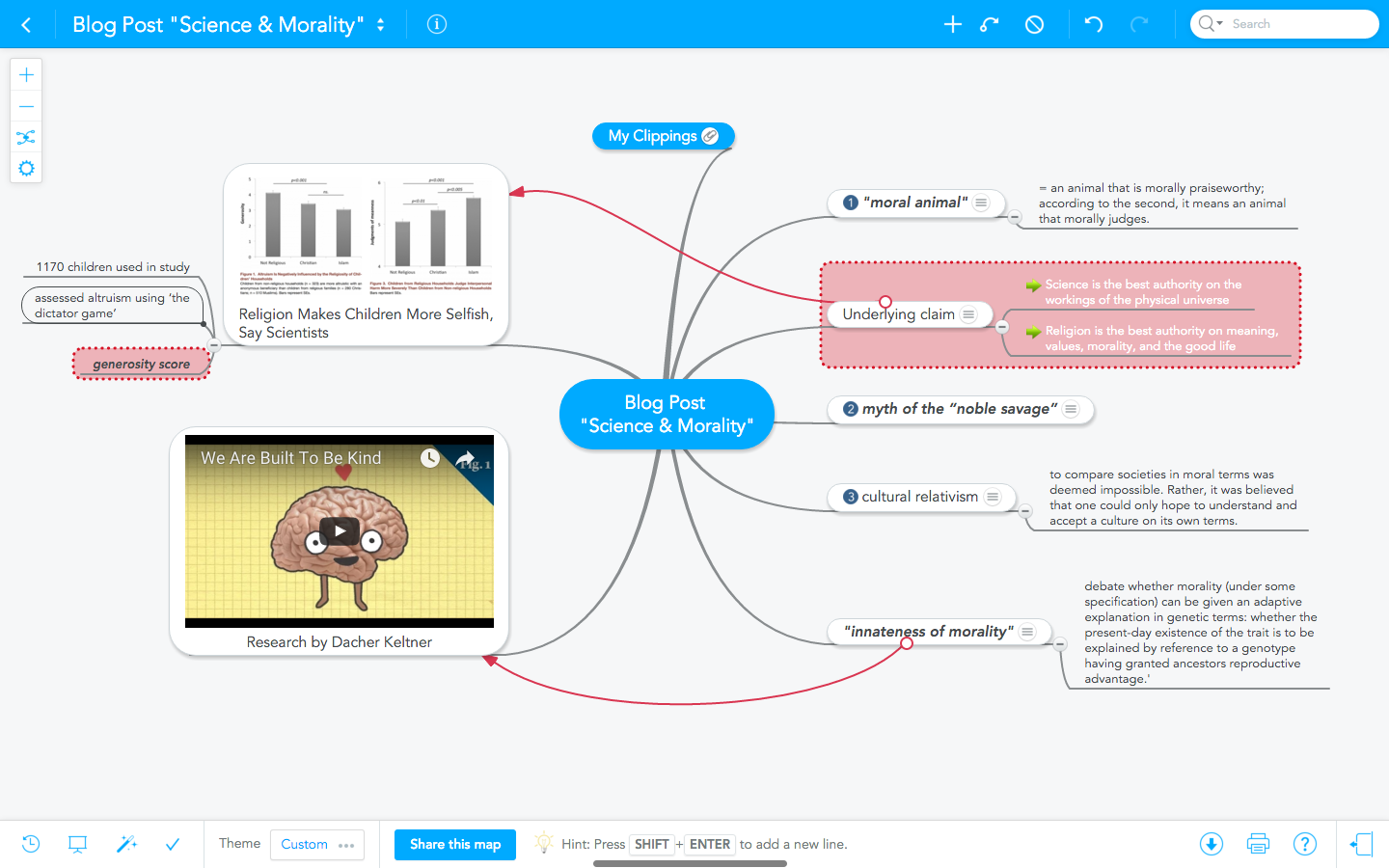Play the We Are Built To Be Kind video

click(x=340, y=530)
